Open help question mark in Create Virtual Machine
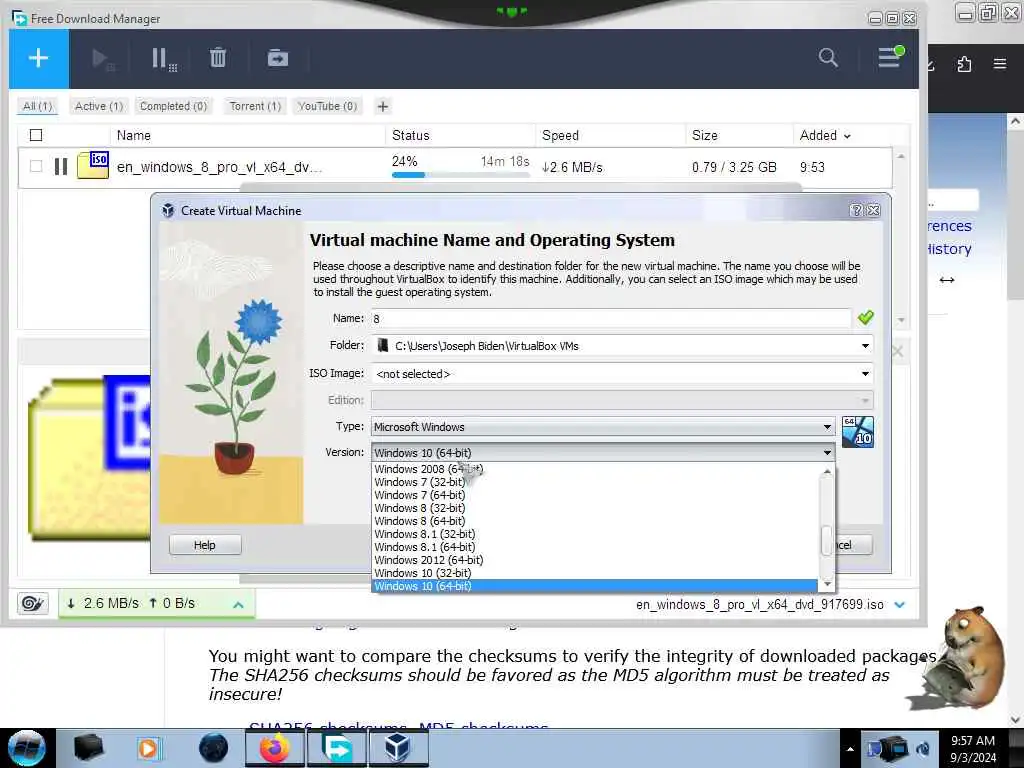Image resolution: width=1024 pixels, height=768 pixels. pos(856,210)
